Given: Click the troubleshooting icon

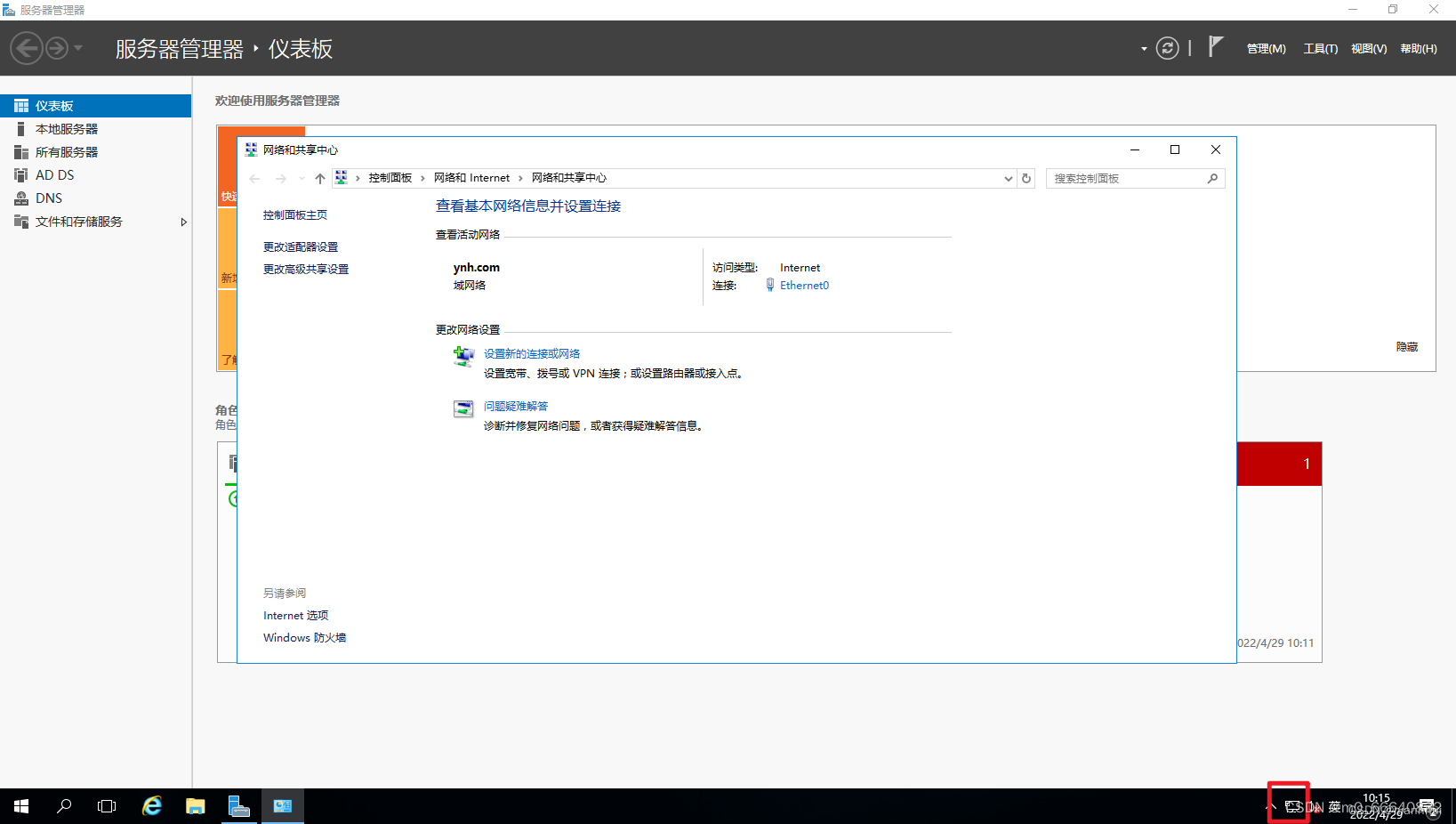Looking at the screenshot, I should [463, 408].
